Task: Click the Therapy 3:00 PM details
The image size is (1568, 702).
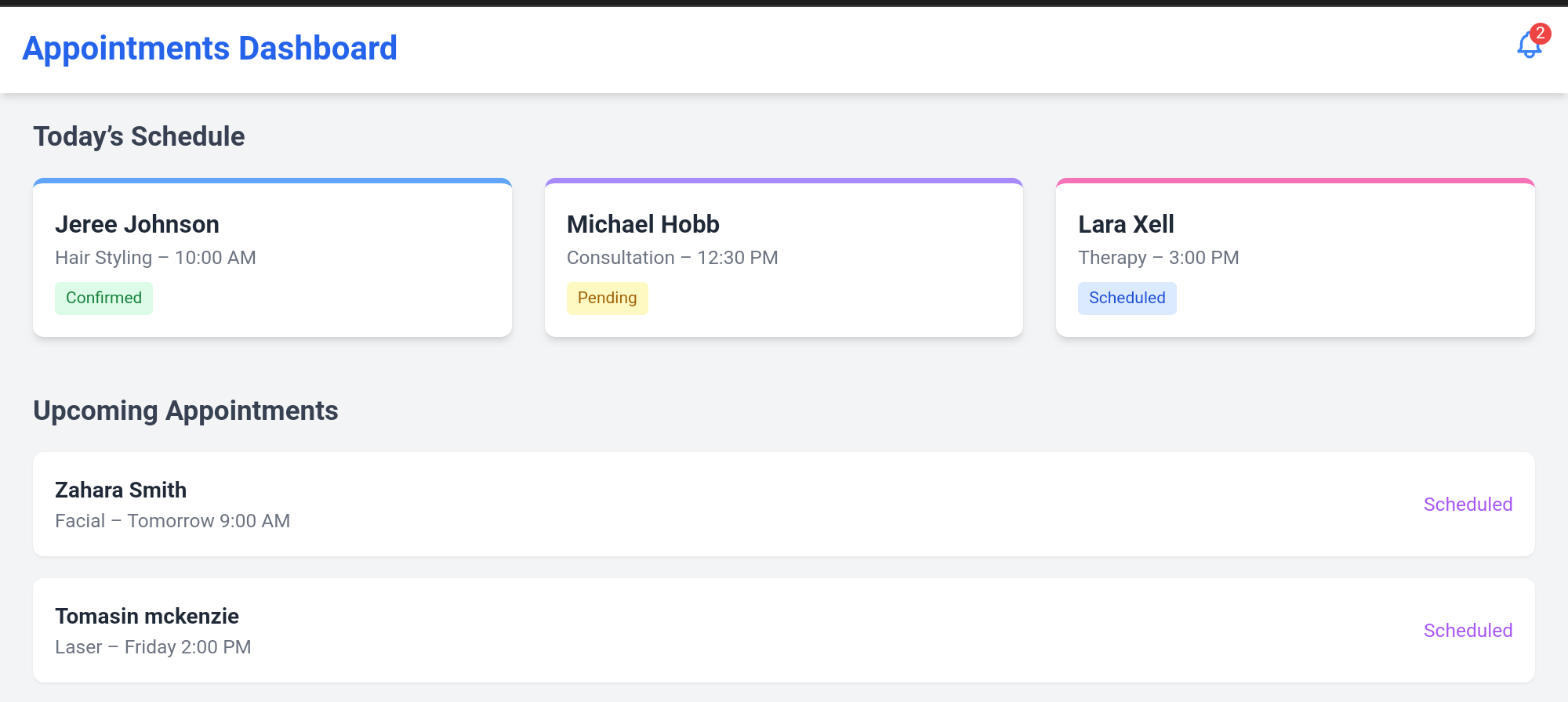Action: (x=1158, y=258)
